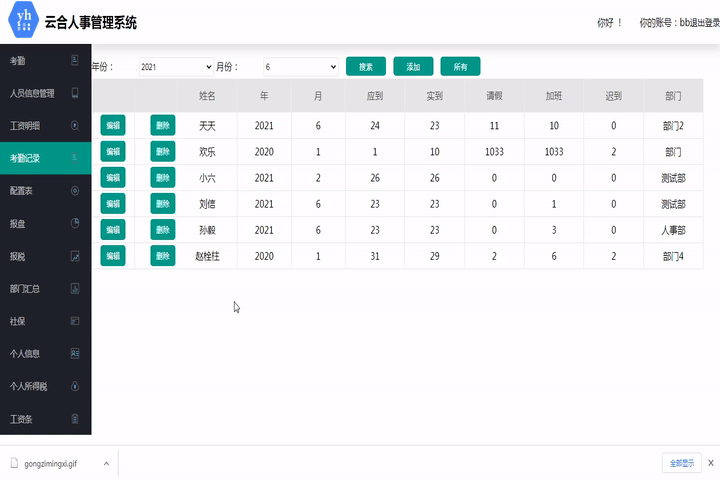Click the 考勤 sidebar icon

pyautogui.click(x=75, y=61)
